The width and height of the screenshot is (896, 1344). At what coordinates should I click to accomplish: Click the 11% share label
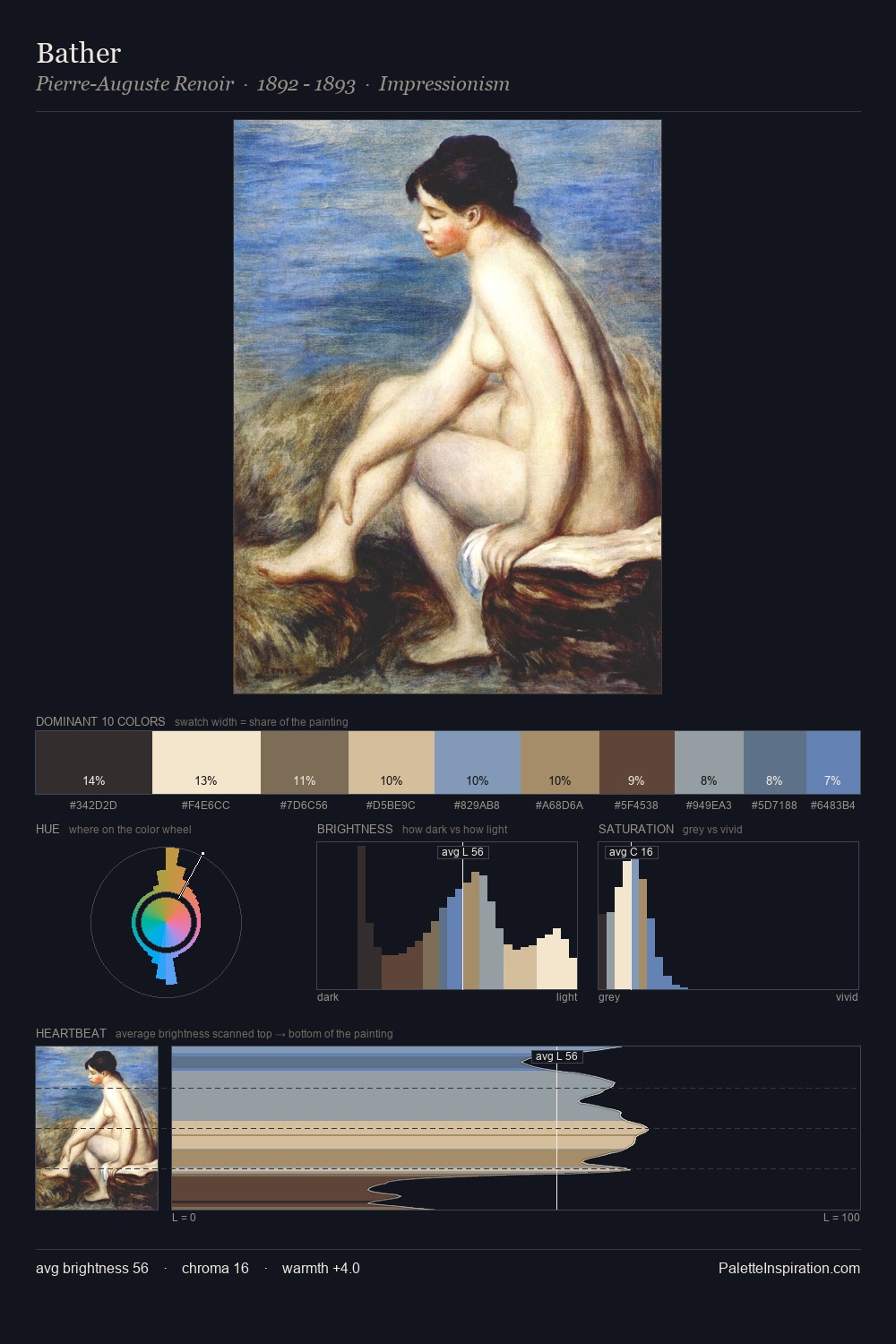pos(305,780)
